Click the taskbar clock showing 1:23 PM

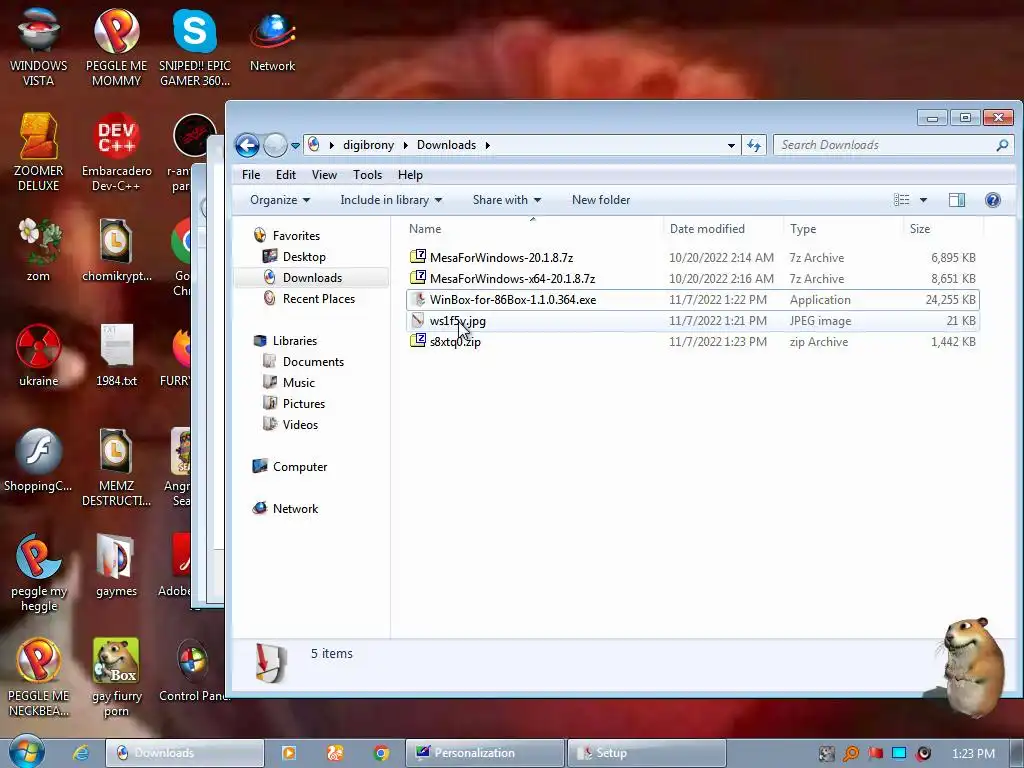[x=973, y=754]
